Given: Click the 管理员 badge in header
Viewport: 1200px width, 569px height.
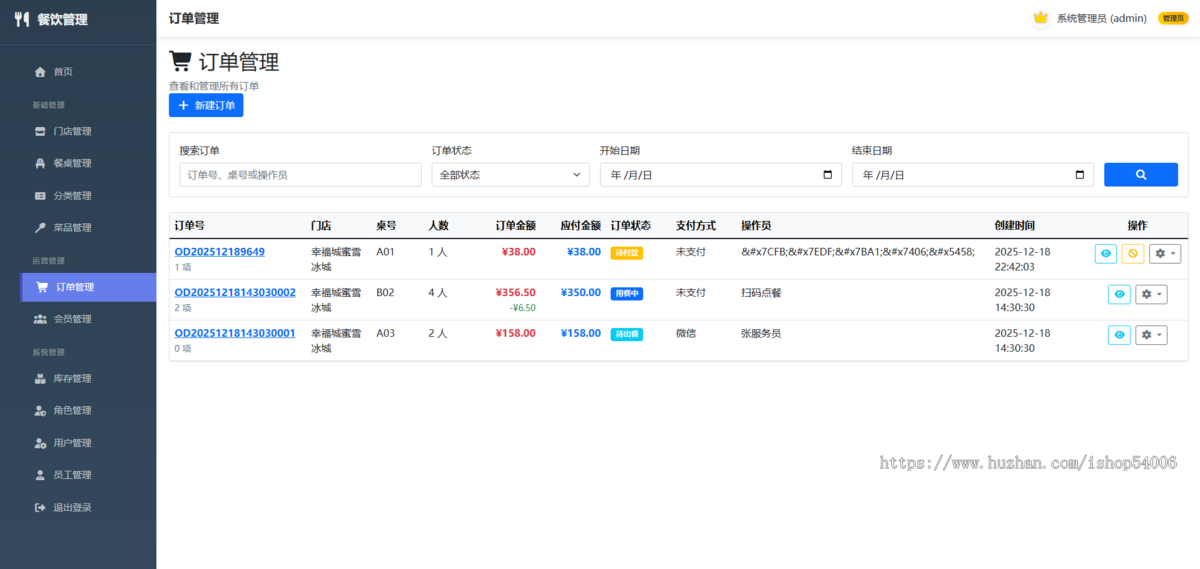Looking at the screenshot, I should [x=1173, y=18].
